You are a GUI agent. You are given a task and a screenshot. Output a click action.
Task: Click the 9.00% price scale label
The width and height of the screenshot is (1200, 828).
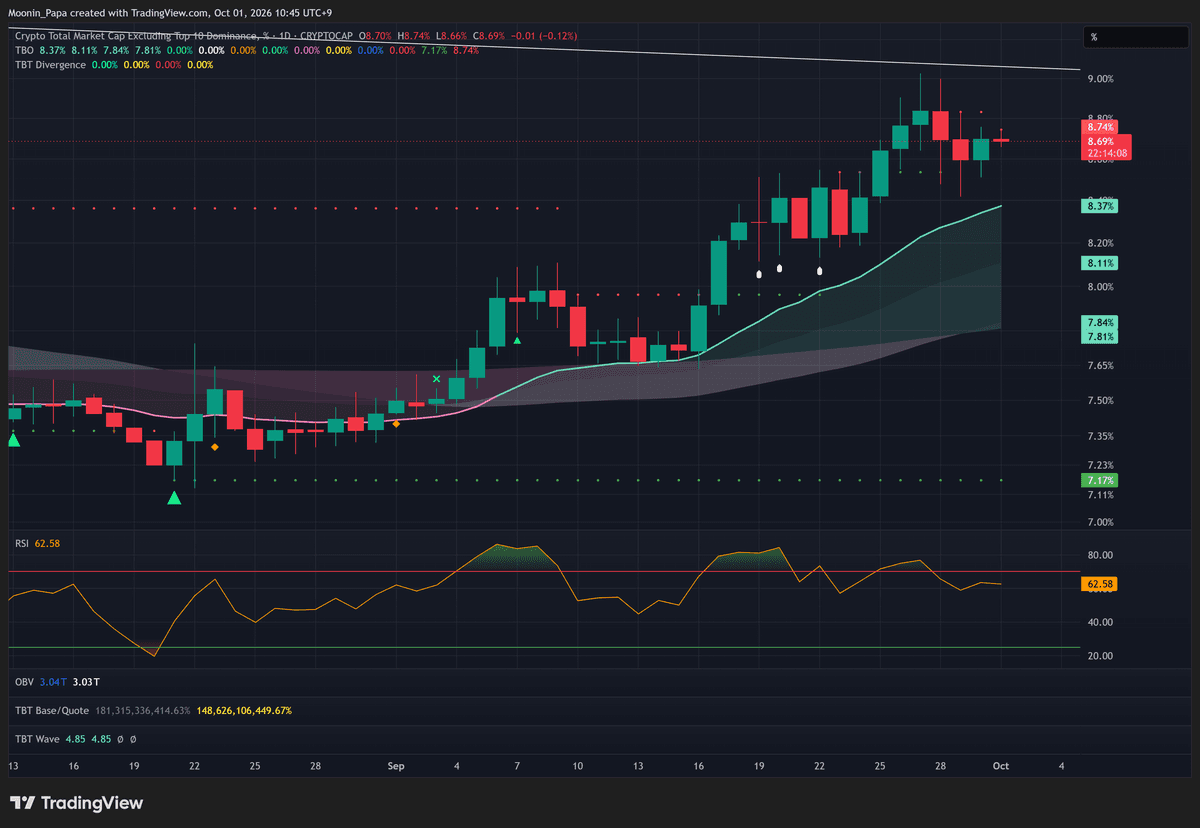coord(1101,79)
